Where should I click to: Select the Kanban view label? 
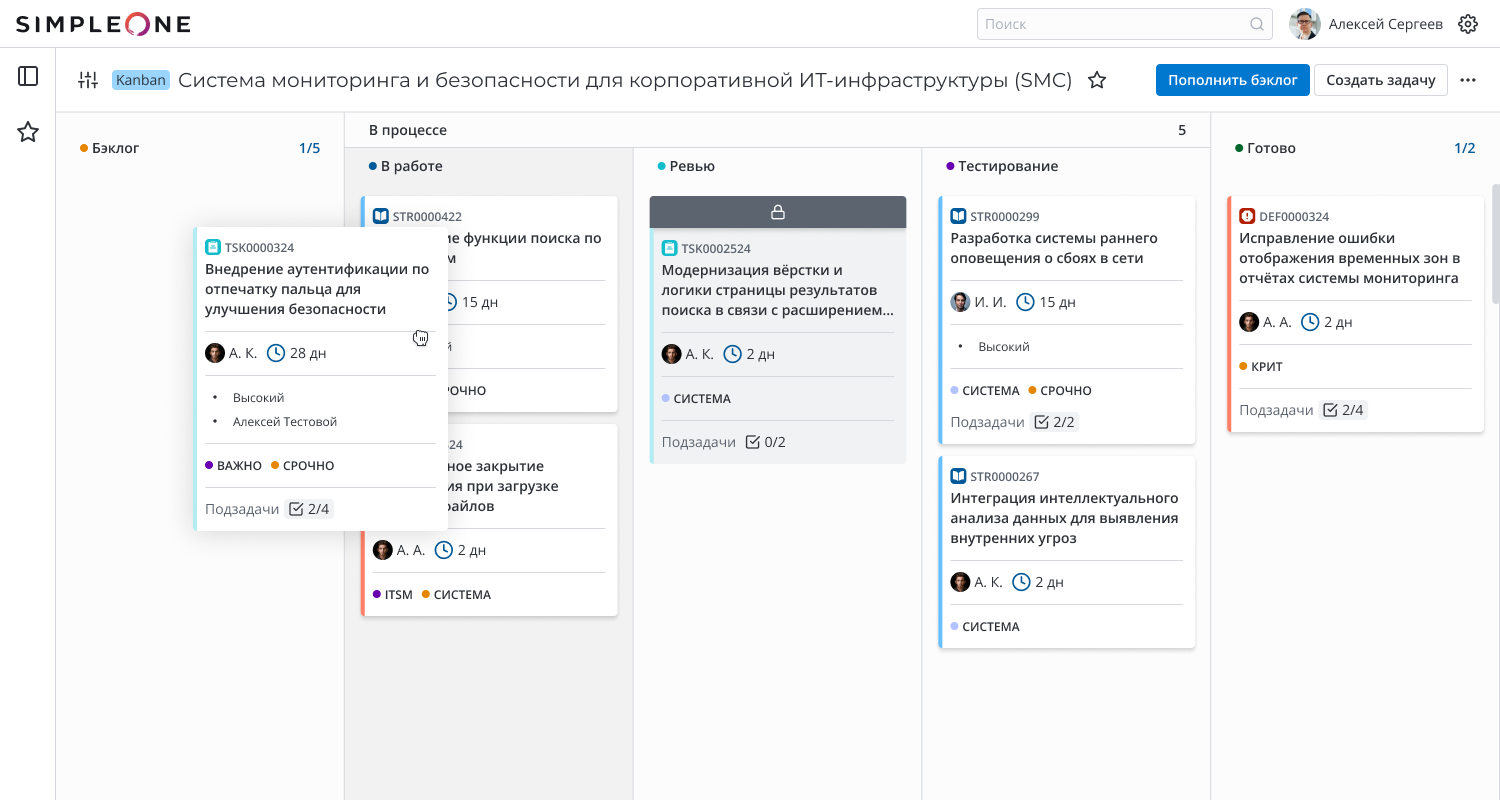tap(140, 79)
